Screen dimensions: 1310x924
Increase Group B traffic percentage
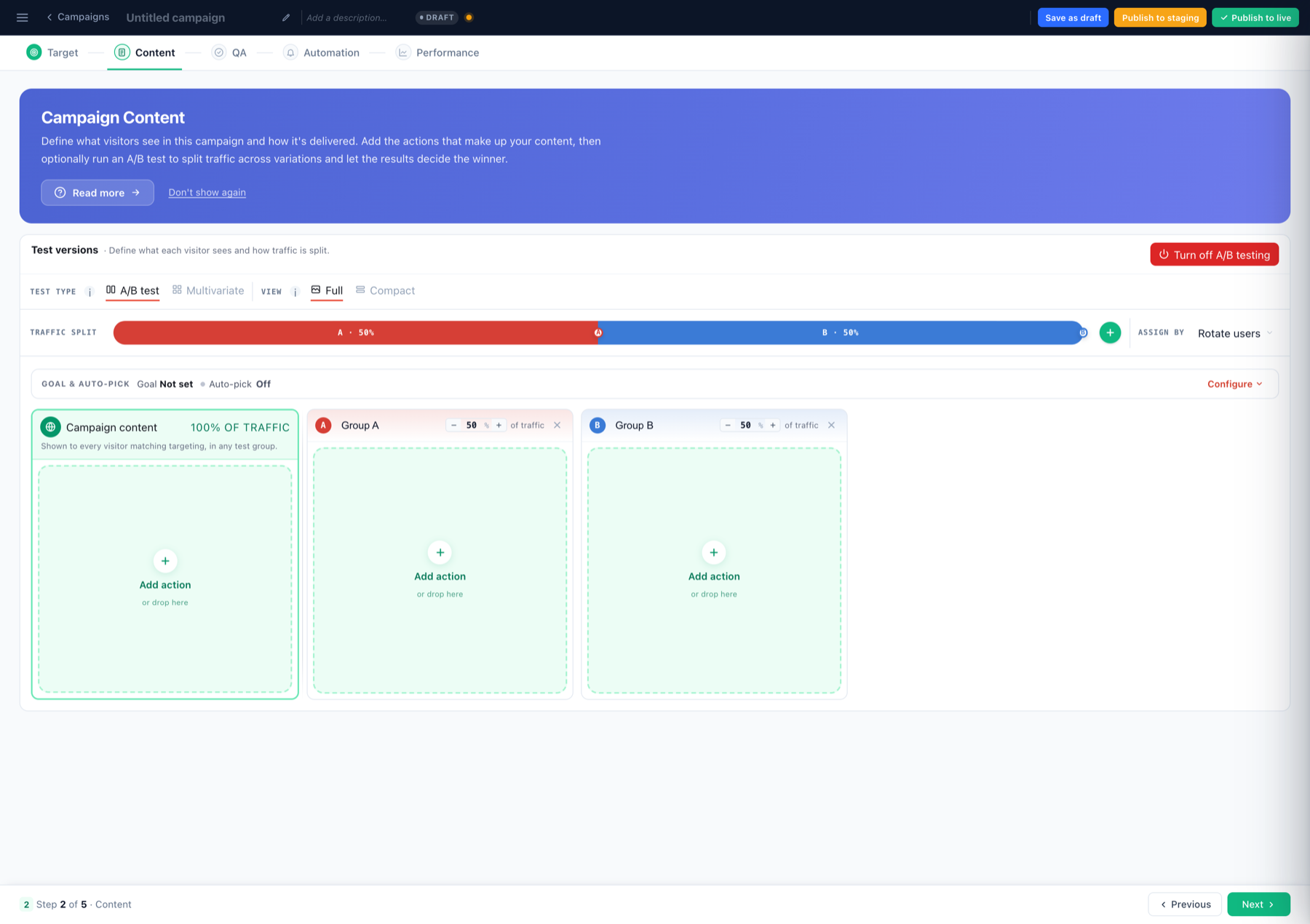773,426
